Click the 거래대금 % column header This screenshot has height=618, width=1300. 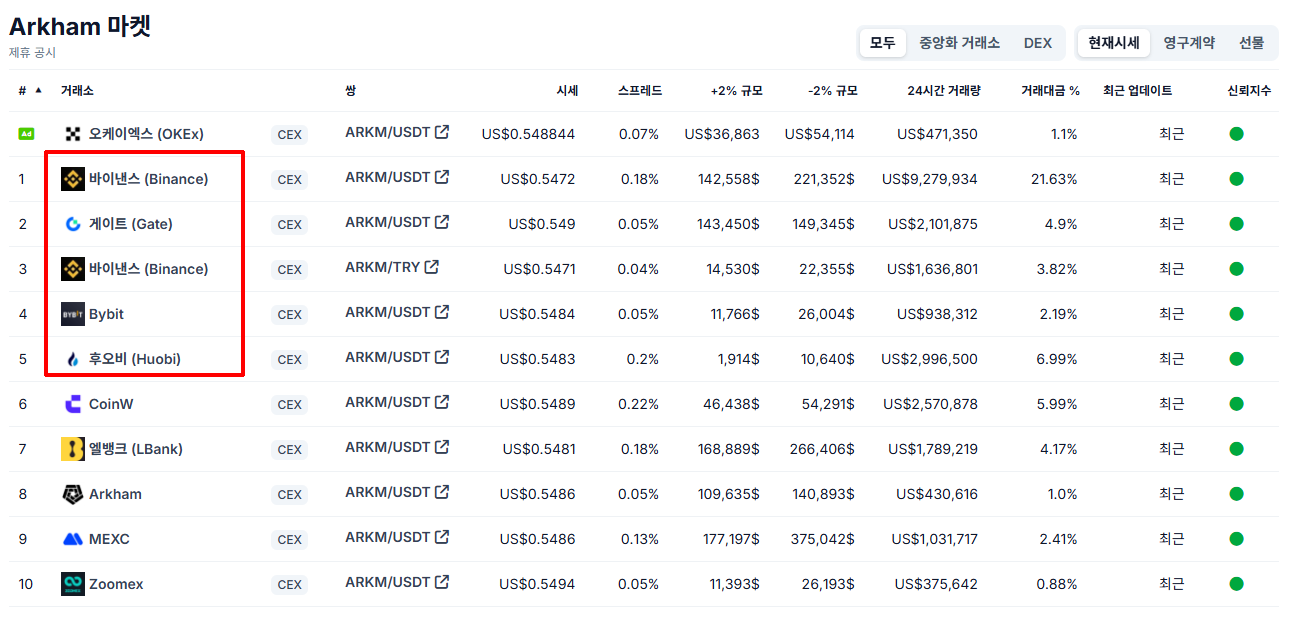click(x=1050, y=90)
